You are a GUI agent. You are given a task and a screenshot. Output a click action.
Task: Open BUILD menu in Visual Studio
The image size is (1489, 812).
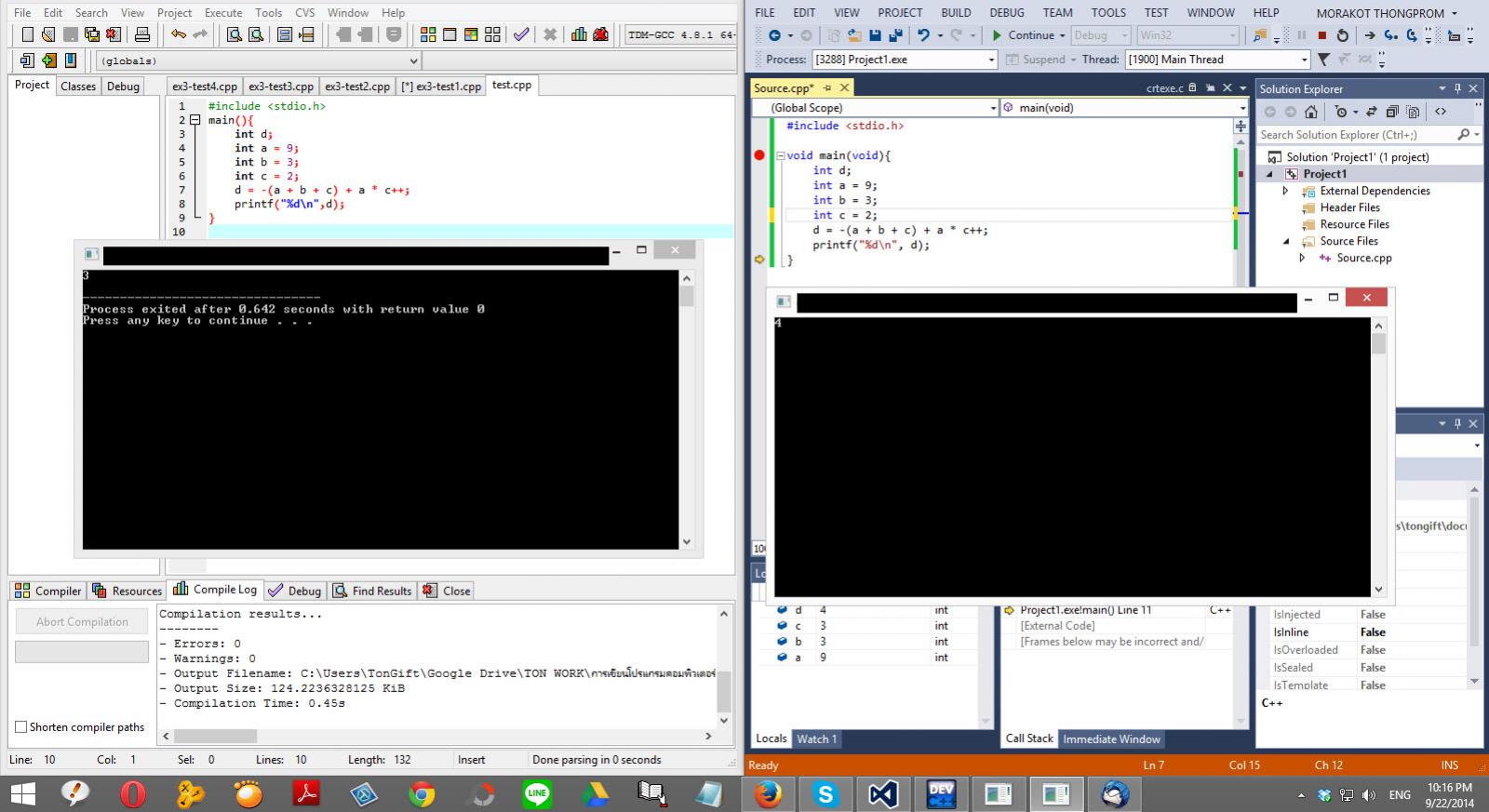[956, 12]
